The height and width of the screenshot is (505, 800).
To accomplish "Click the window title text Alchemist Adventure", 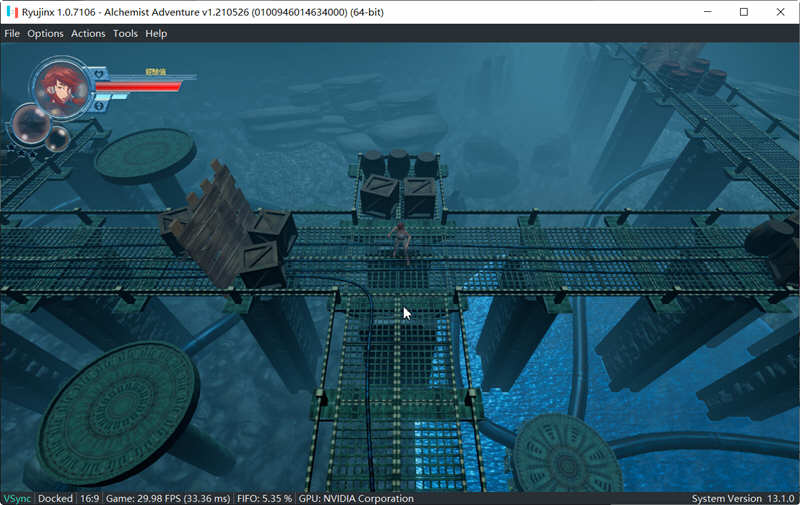I will (152, 12).
